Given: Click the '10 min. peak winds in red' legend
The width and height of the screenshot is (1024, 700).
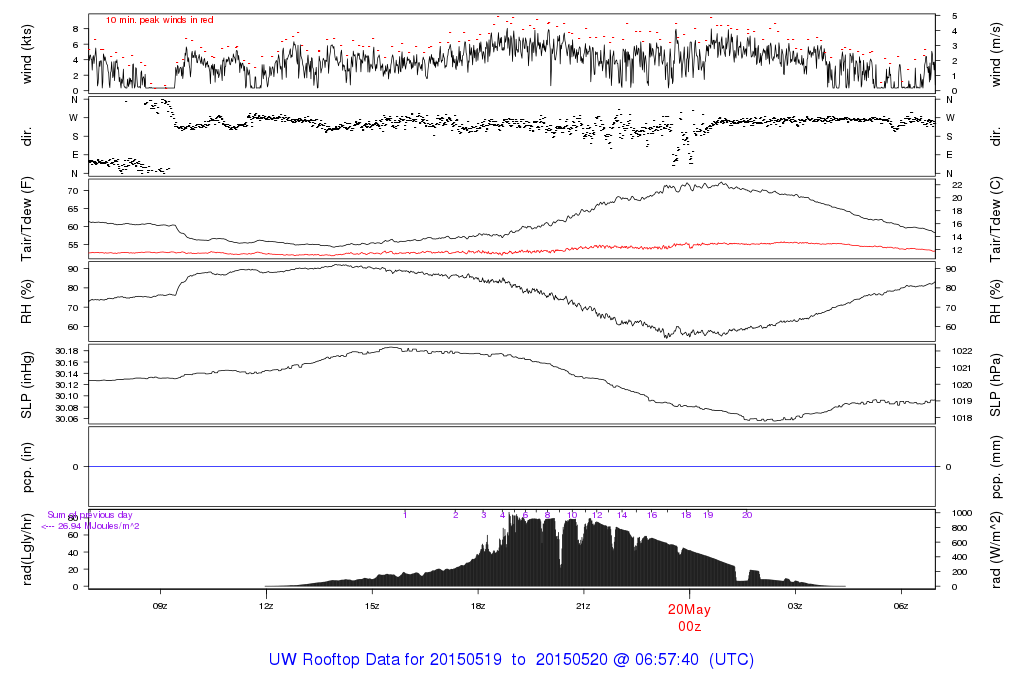Looking at the screenshot, I should pos(159,20).
